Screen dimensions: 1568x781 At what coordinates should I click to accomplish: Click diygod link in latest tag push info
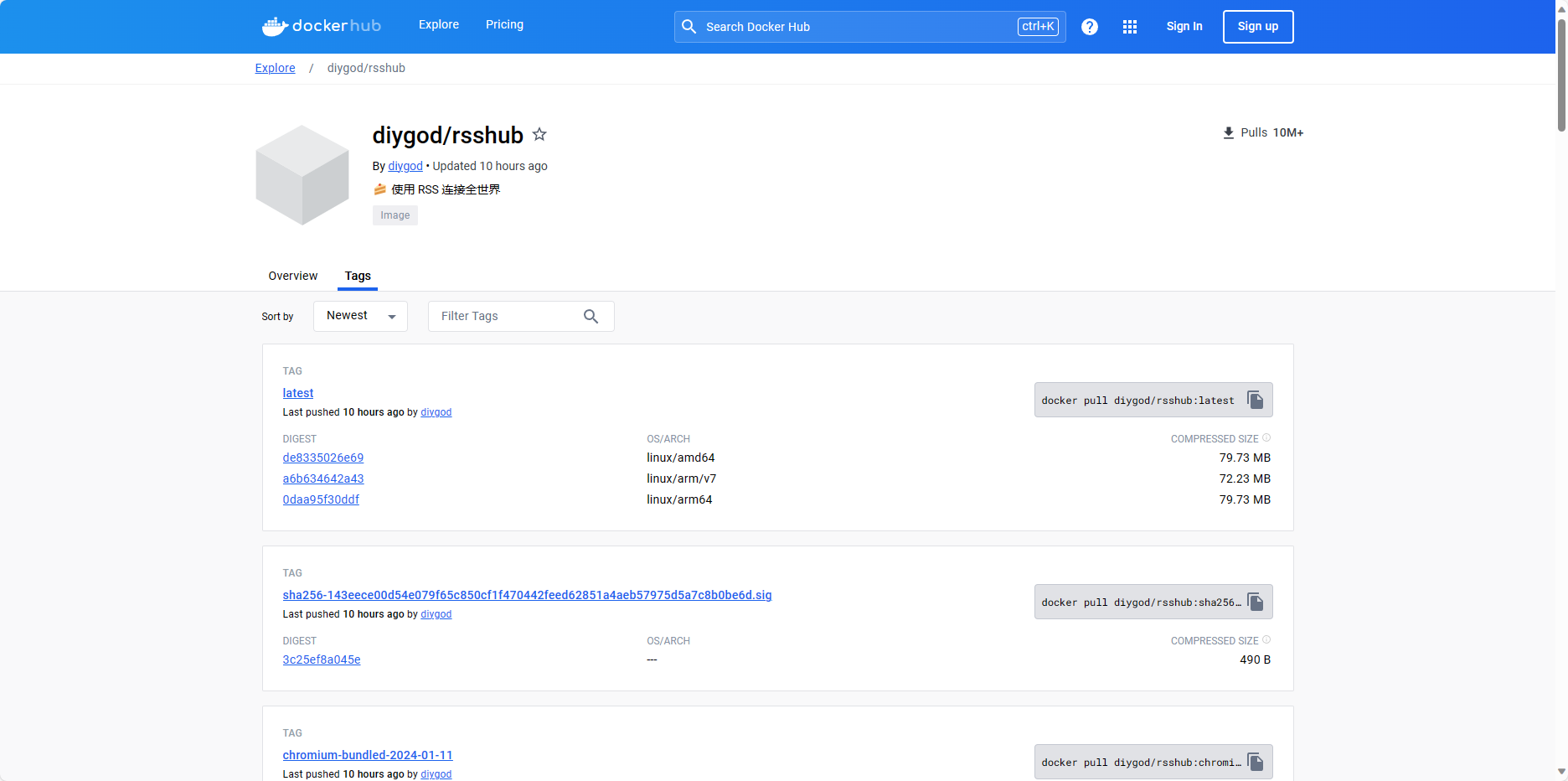click(x=436, y=412)
